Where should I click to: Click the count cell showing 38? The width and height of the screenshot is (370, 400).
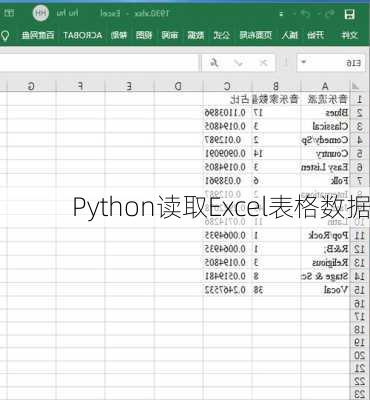pos(276,290)
